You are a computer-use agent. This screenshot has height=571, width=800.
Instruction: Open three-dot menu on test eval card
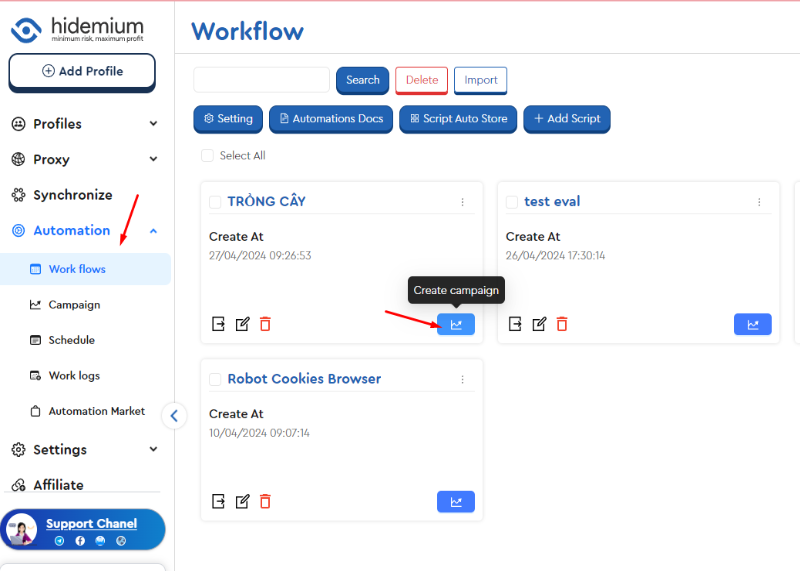click(x=759, y=202)
